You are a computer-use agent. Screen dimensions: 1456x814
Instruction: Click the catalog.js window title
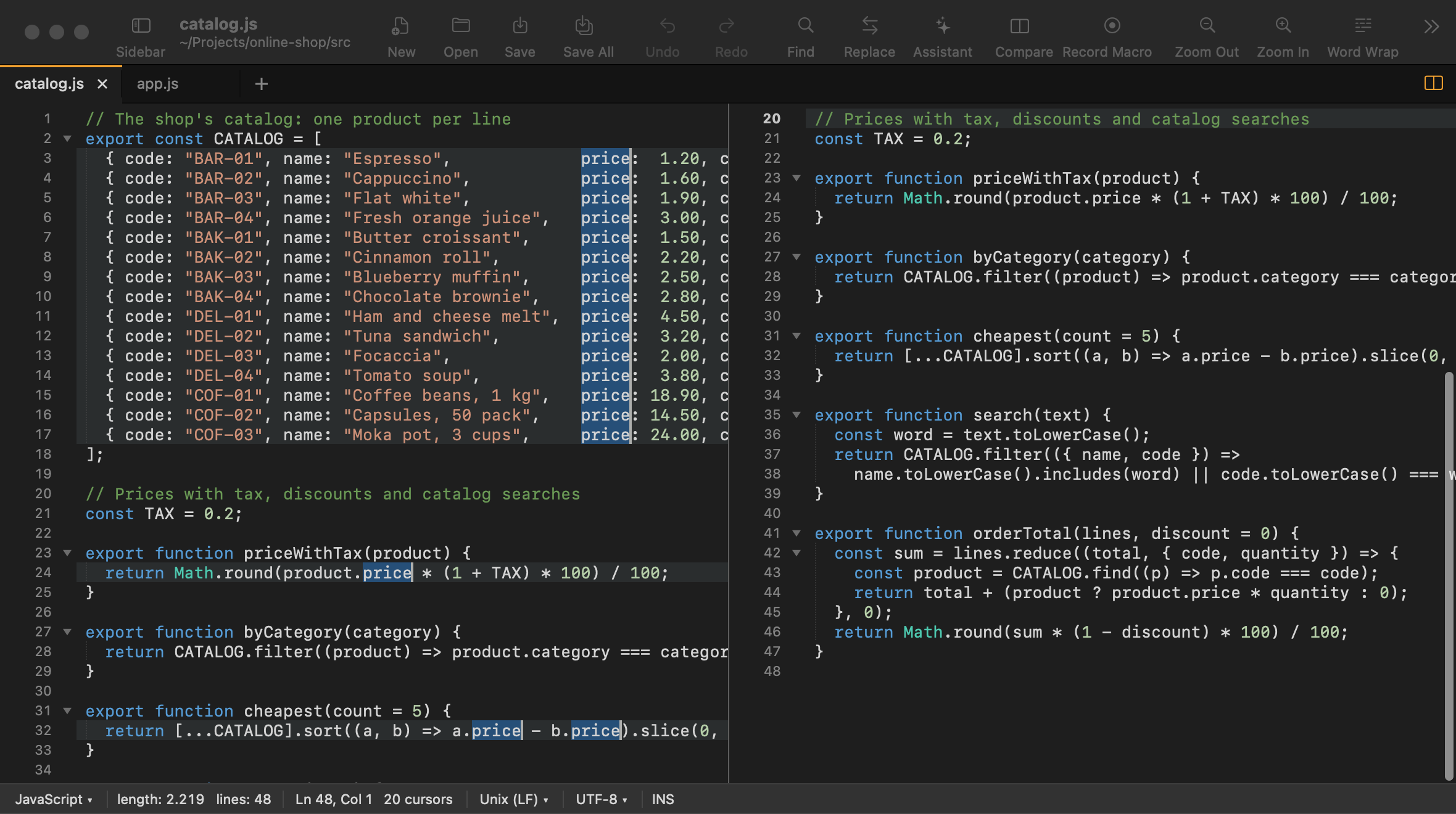[x=218, y=24]
